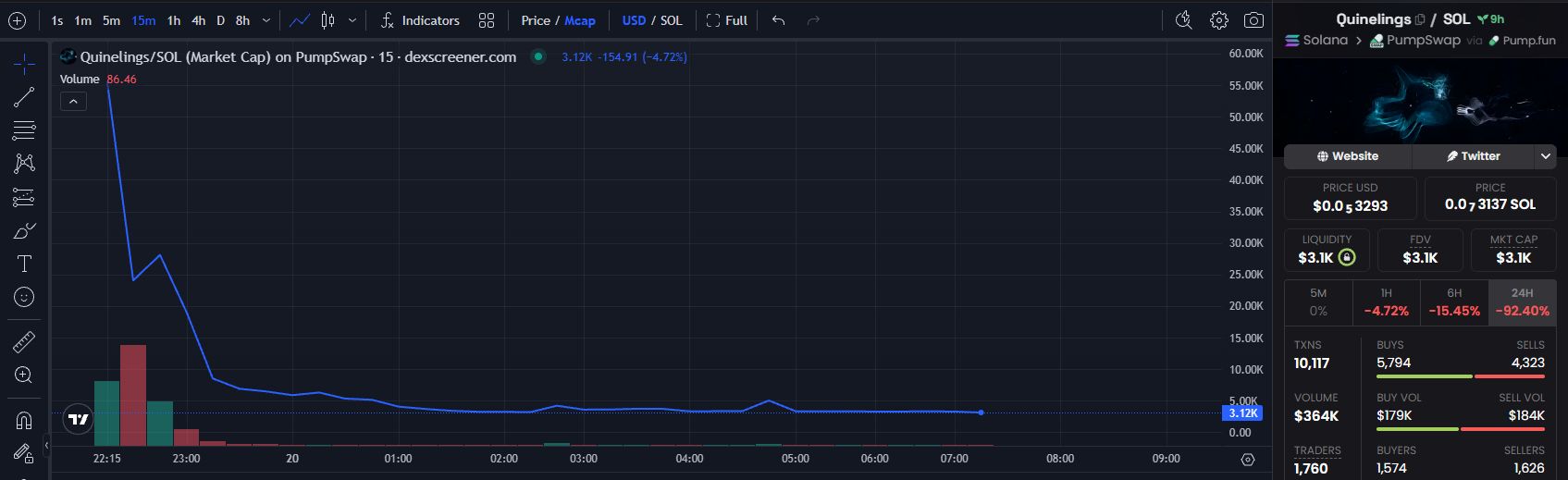1568x480 pixels.
Task: Copy the Quinelings token address
Action: click(1420, 19)
